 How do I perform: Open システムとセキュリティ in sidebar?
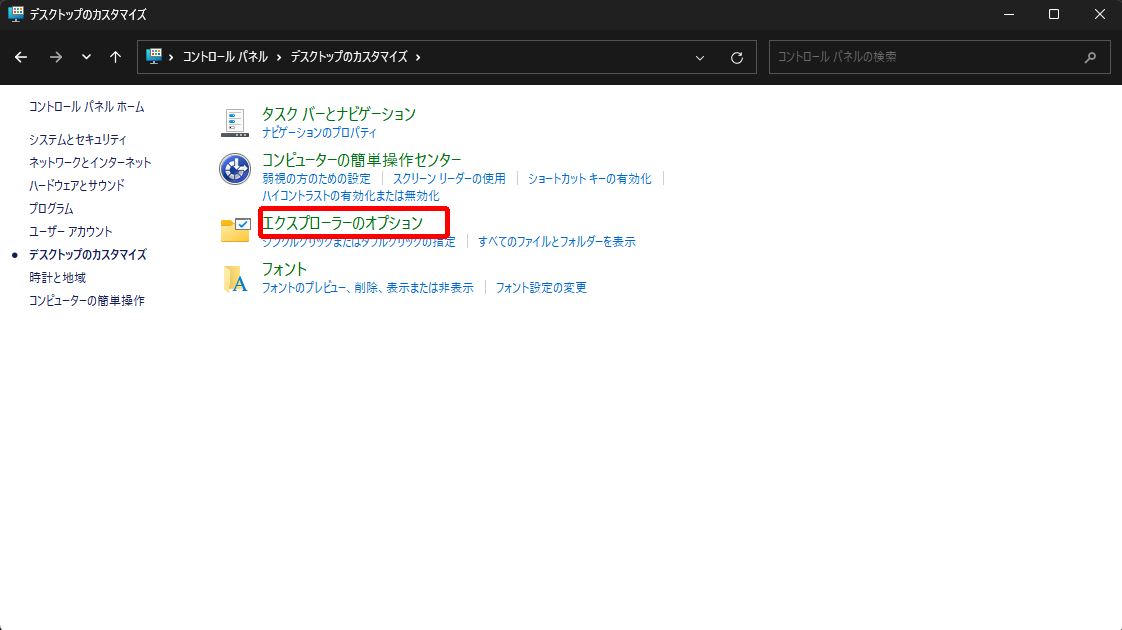coord(77,140)
